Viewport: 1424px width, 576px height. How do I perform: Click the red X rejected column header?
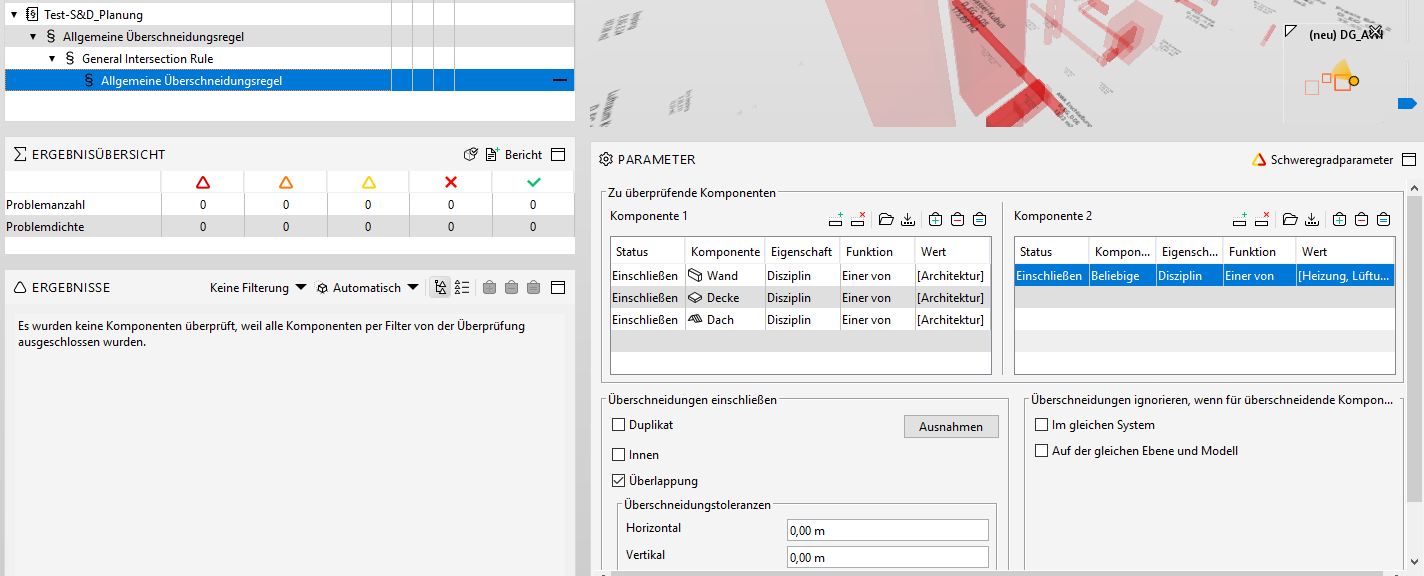click(451, 182)
